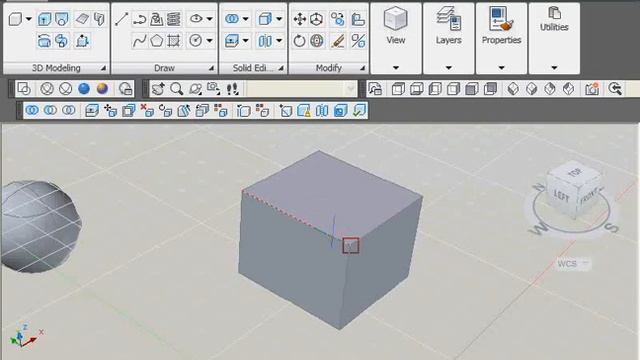Select the 3D Zoom magnifier tool
Viewport: 640px width, 360px height.
[177, 89]
